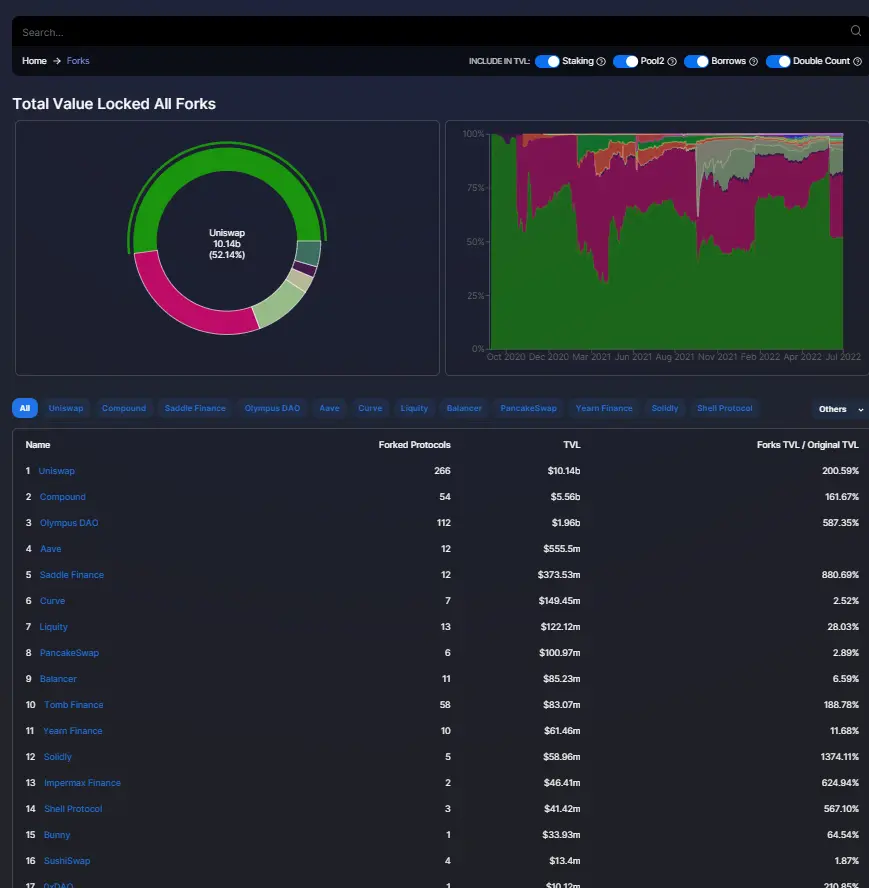Click the light green donut segment
This screenshot has width=869, height=888.
pyautogui.click(x=279, y=306)
